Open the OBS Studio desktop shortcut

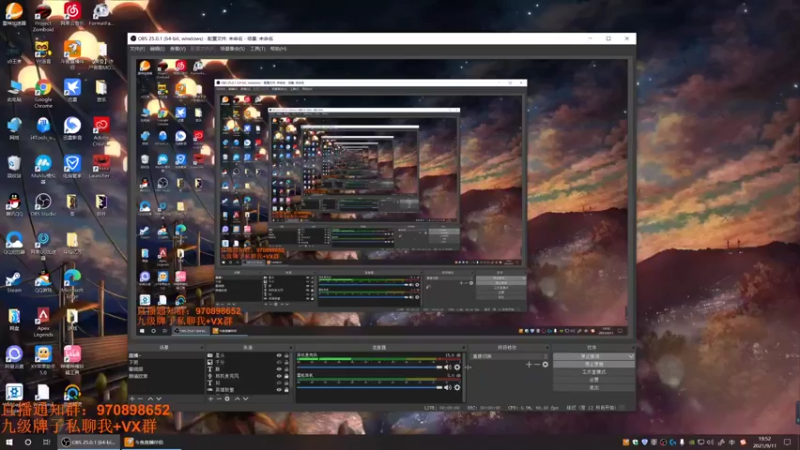click(x=43, y=205)
